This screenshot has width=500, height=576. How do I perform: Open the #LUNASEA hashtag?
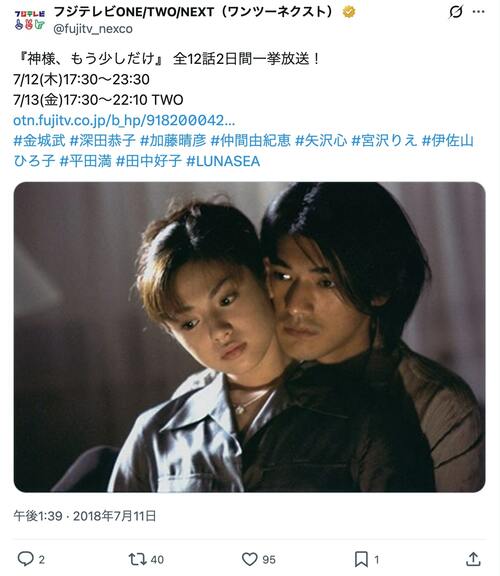tap(223, 161)
